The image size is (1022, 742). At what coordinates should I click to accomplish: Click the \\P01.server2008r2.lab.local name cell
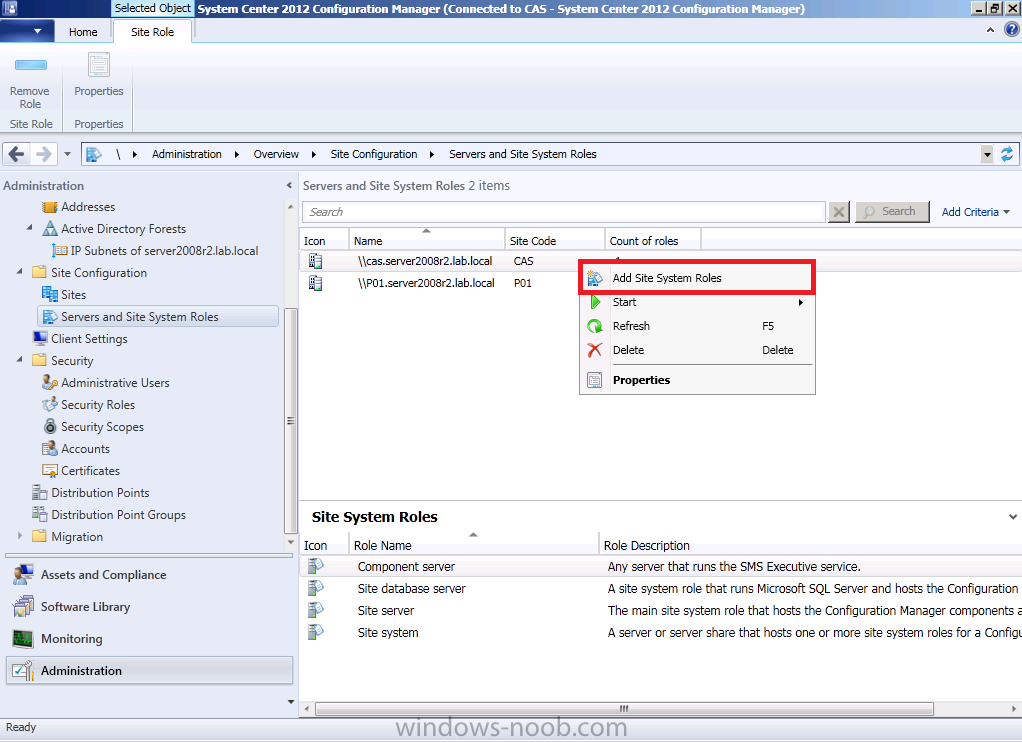tap(426, 283)
